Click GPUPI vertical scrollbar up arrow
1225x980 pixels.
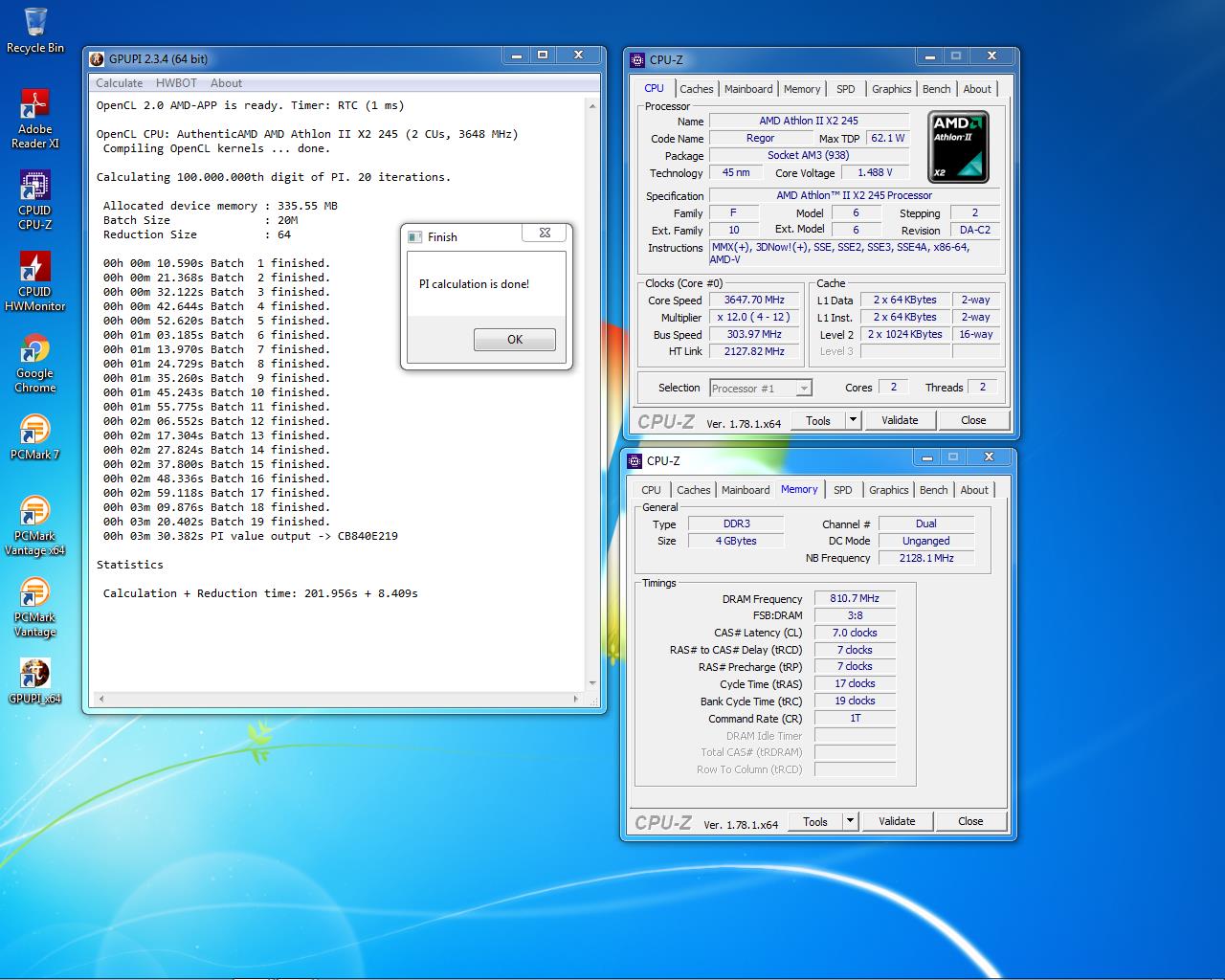pos(592,105)
